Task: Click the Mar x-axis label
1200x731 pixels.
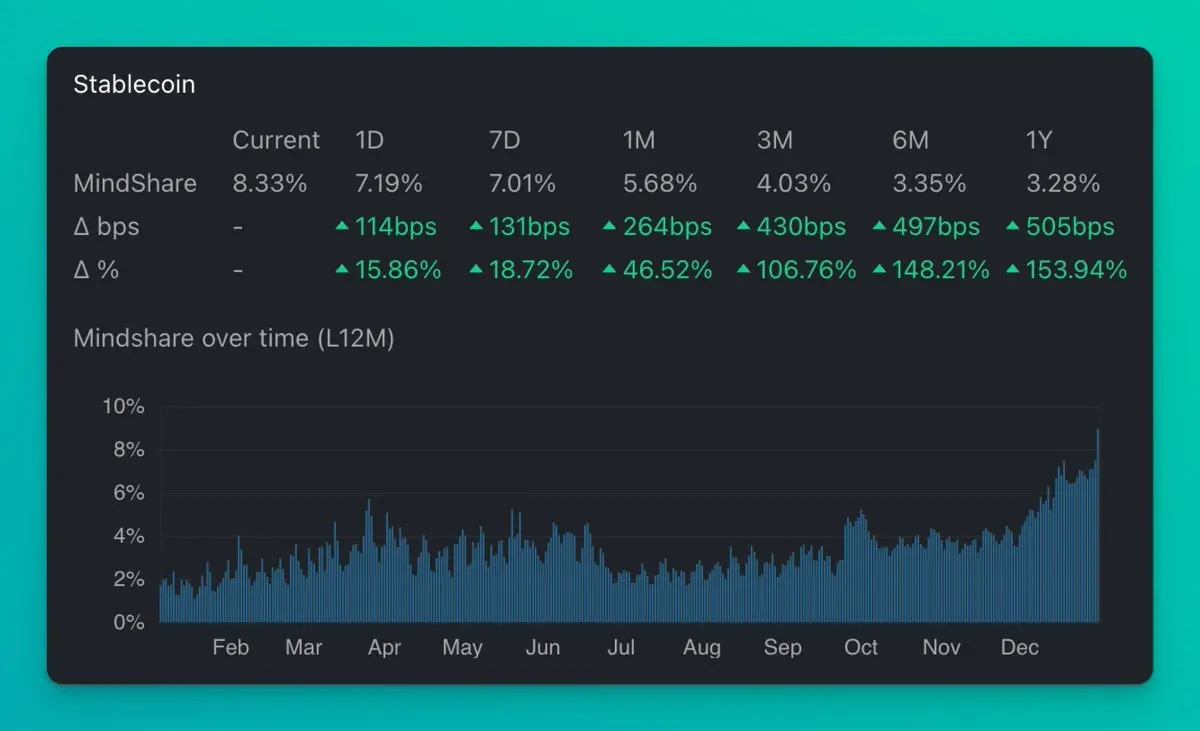Action: tap(304, 647)
